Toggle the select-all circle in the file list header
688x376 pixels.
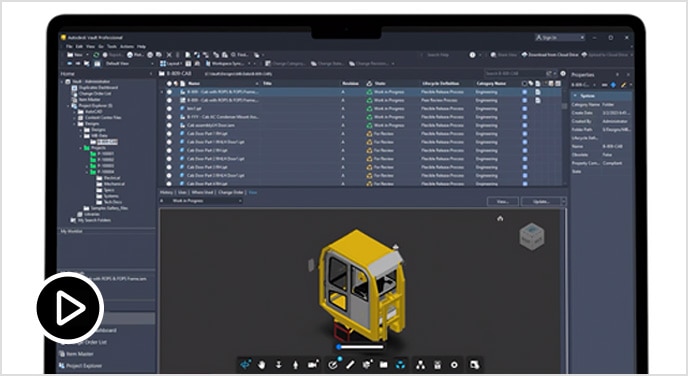point(169,83)
